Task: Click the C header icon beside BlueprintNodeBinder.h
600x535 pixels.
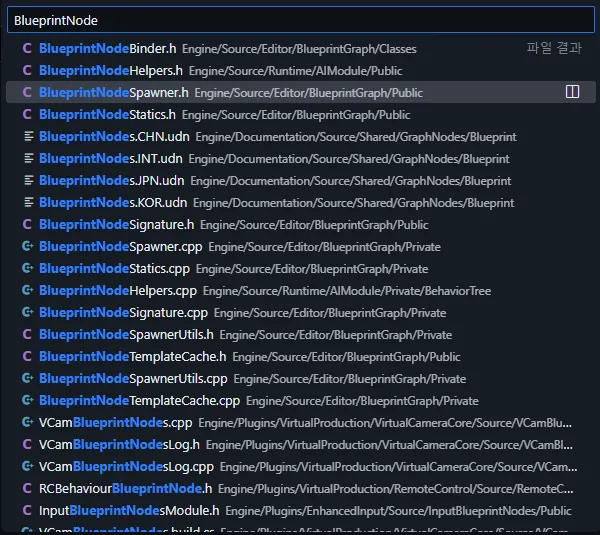Action: coord(27,48)
